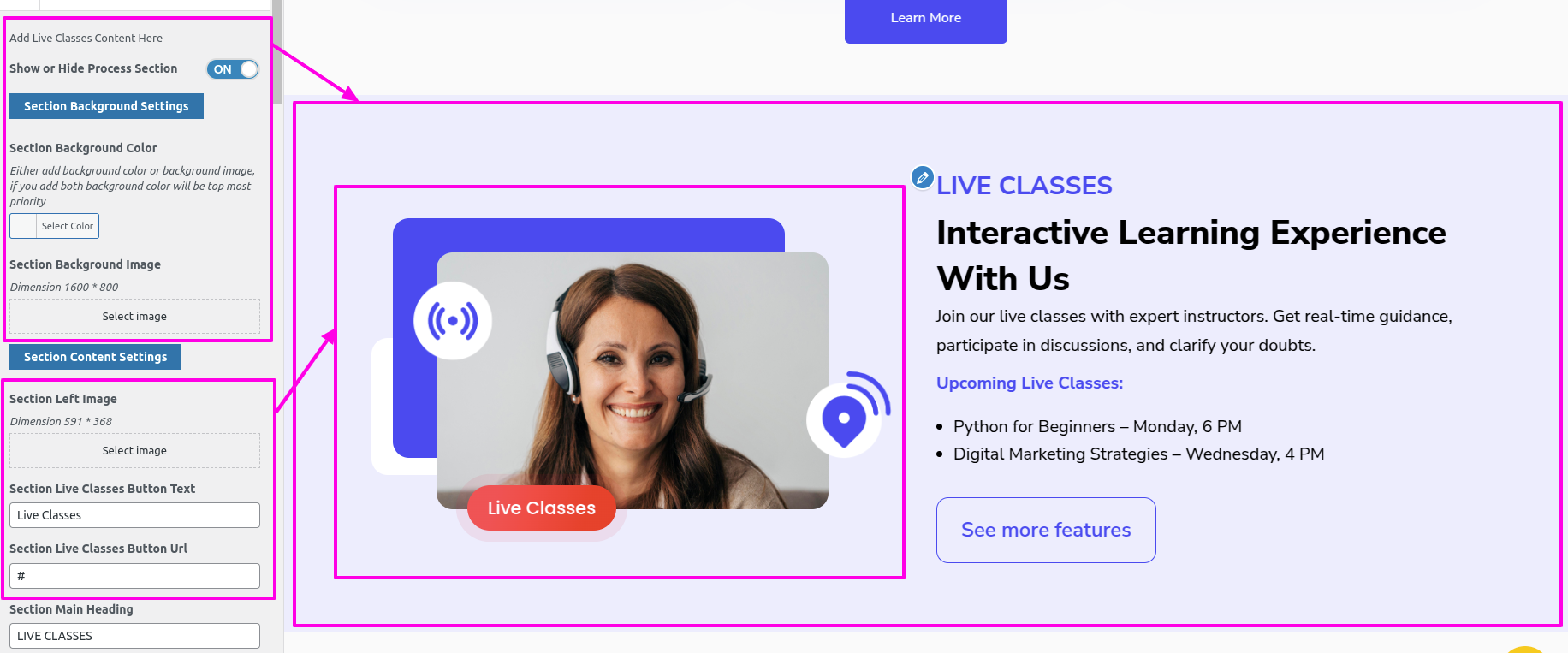Screen dimensions: 1568x653
Task: Click the Upcoming Live Classes text
Action: coord(1030,383)
